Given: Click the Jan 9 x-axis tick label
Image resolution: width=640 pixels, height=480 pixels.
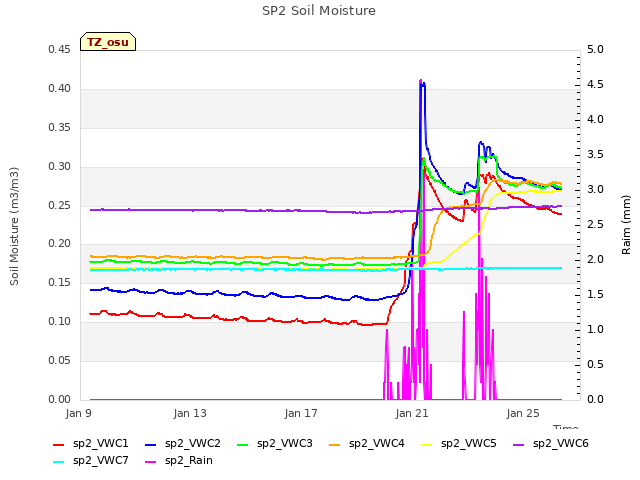Looking at the screenshot, I should click(78, 413).
